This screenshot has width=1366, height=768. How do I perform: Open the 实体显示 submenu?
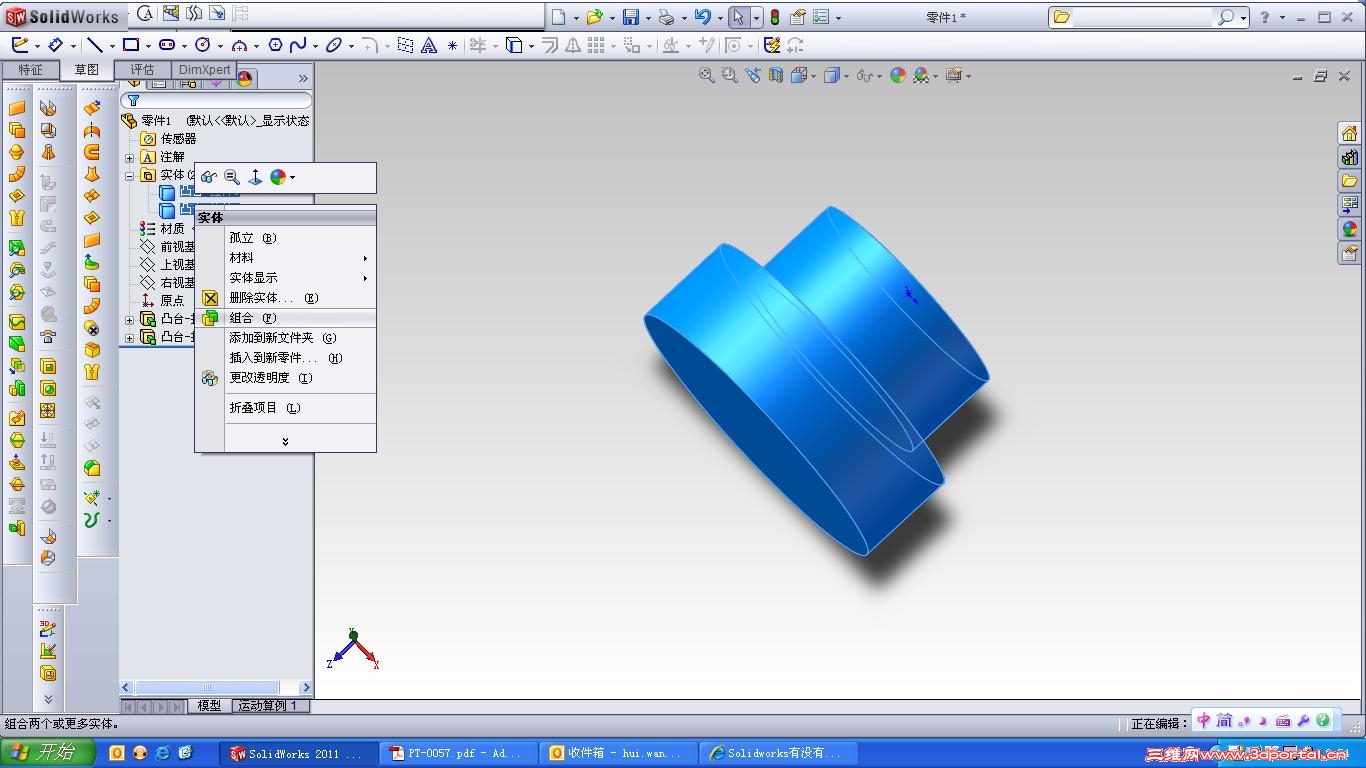tap(285, 278)
